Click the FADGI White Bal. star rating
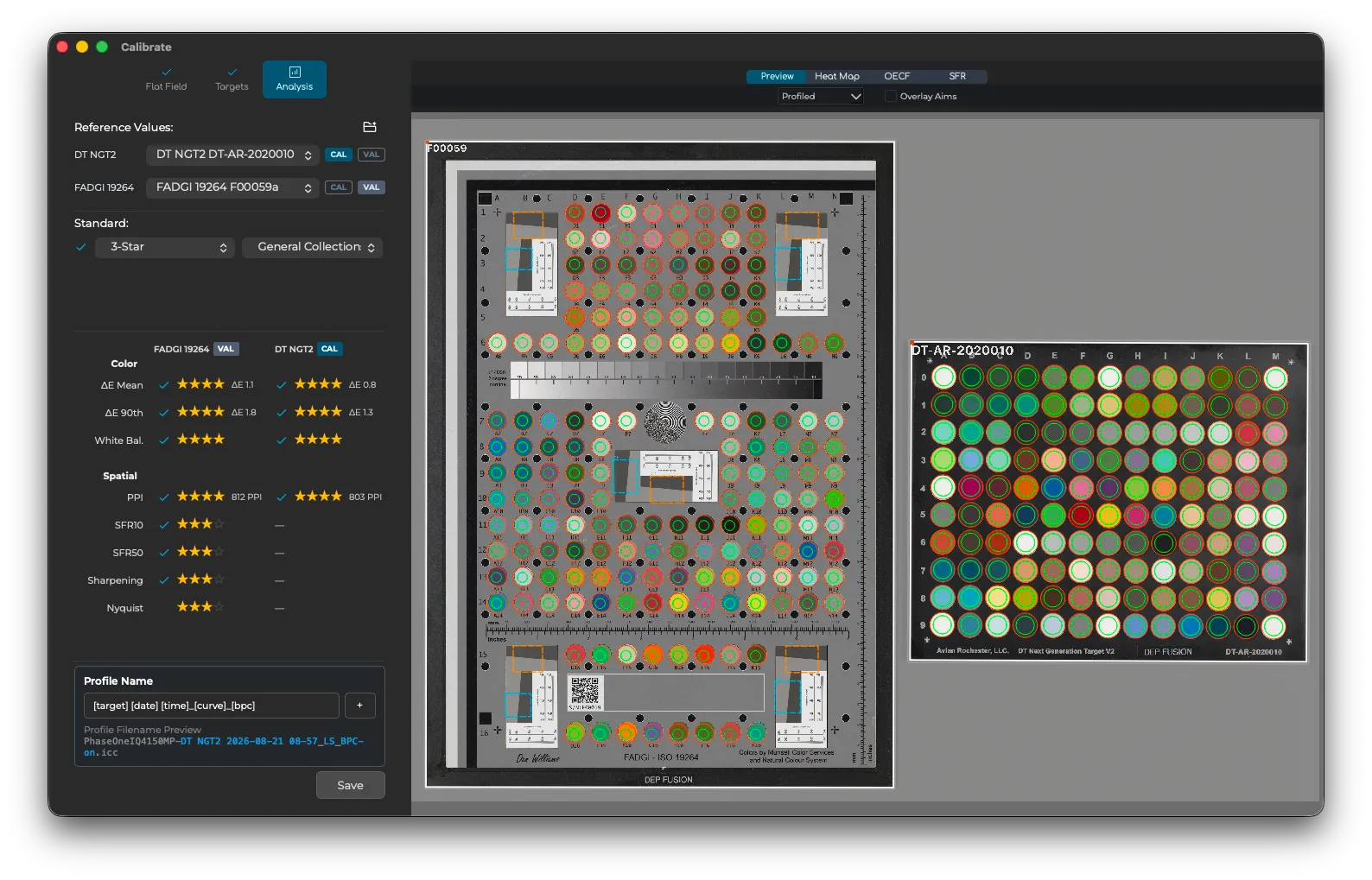Viewport: 1372px width, 880px height. (x=200, y=440)
